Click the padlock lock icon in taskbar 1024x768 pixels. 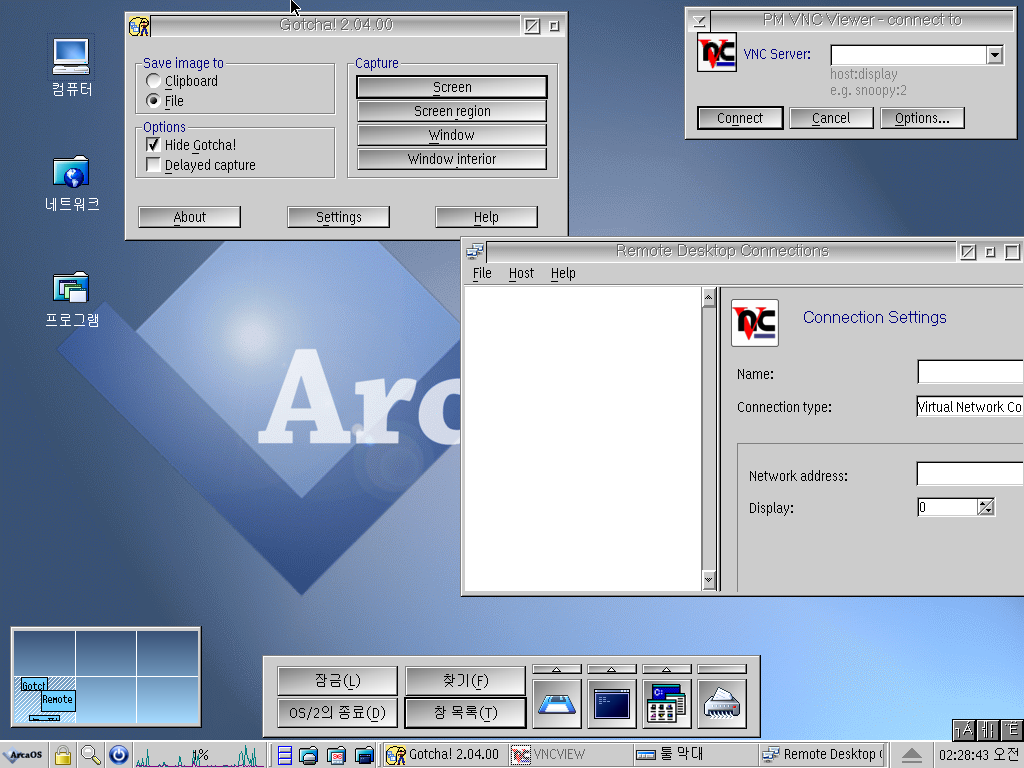pos(63,755)
